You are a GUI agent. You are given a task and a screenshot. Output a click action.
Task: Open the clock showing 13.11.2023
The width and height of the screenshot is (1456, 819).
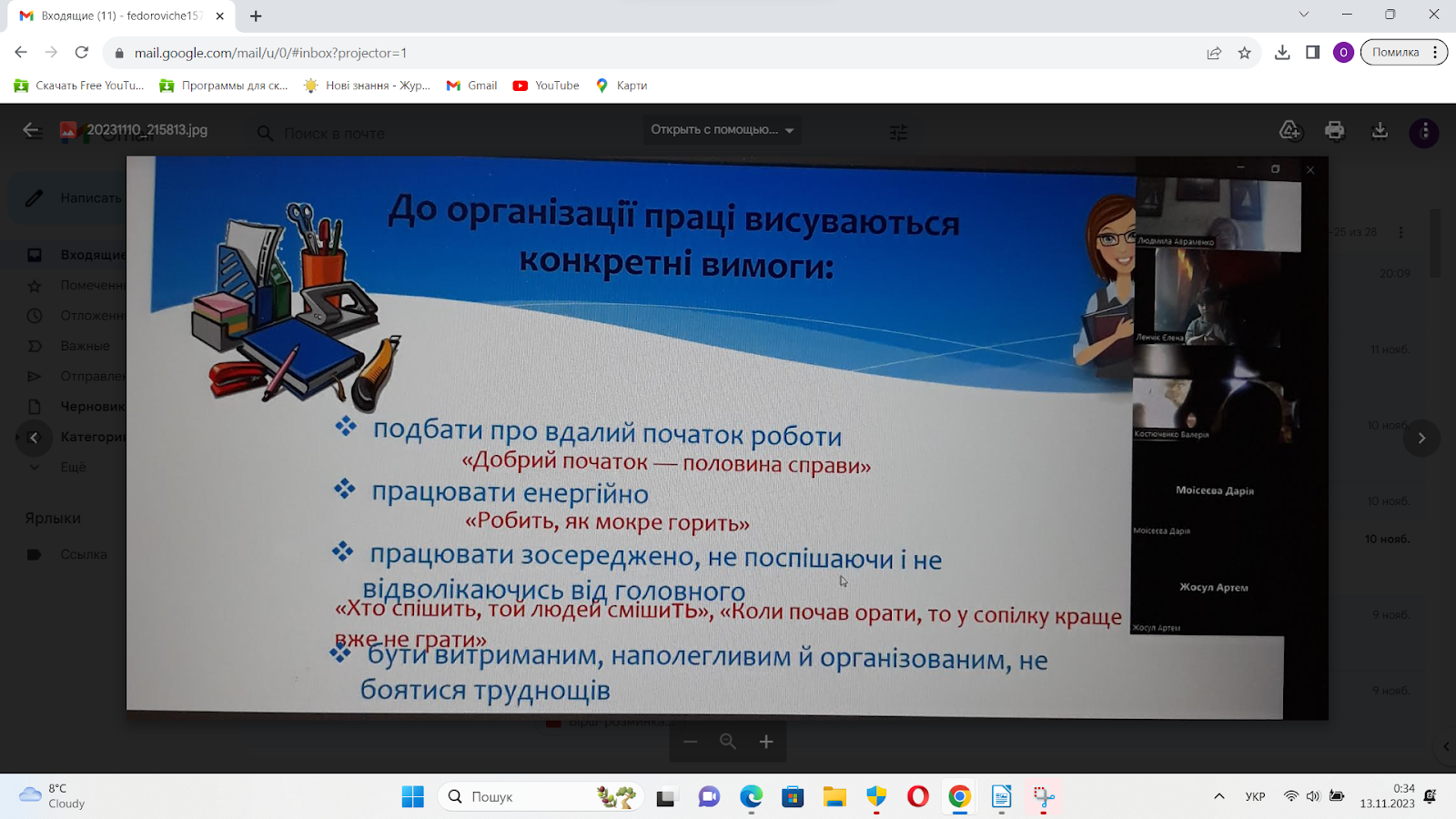tap(1387, 796)
